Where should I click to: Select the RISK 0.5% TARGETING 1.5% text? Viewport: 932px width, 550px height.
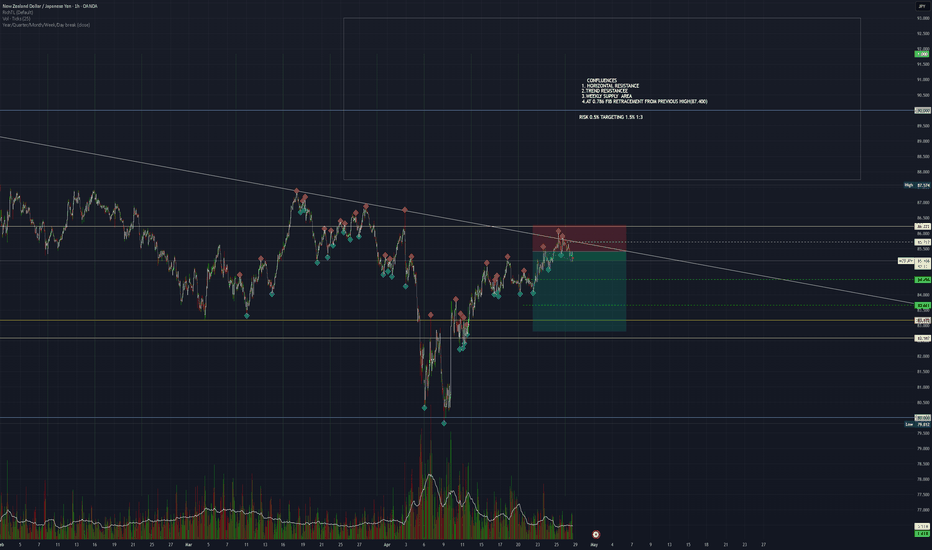pyautogui.click(x=610, y=117)
